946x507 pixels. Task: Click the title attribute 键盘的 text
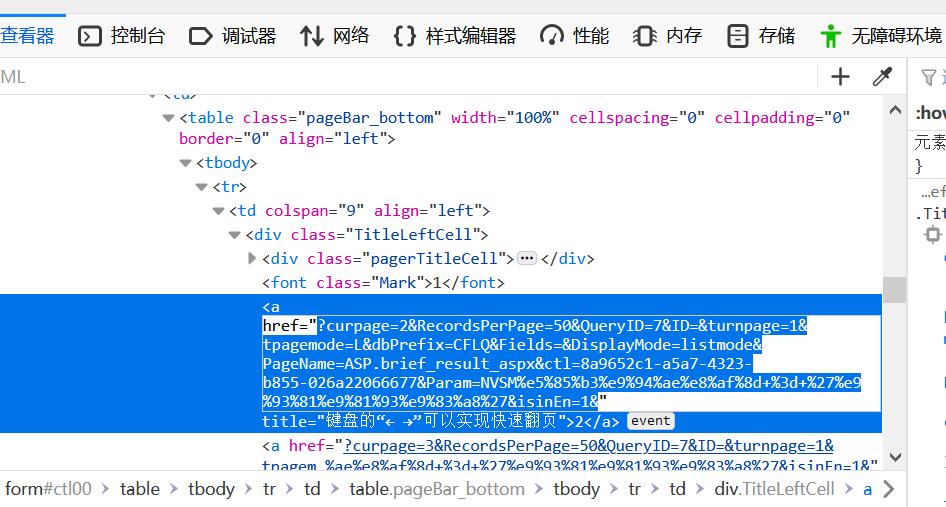click(441, 421)
